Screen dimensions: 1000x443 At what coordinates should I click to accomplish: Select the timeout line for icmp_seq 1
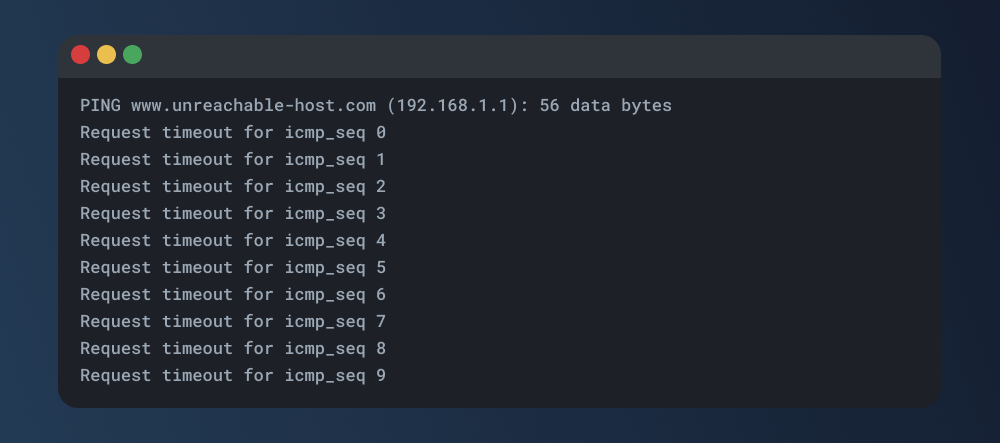[232, 159]
